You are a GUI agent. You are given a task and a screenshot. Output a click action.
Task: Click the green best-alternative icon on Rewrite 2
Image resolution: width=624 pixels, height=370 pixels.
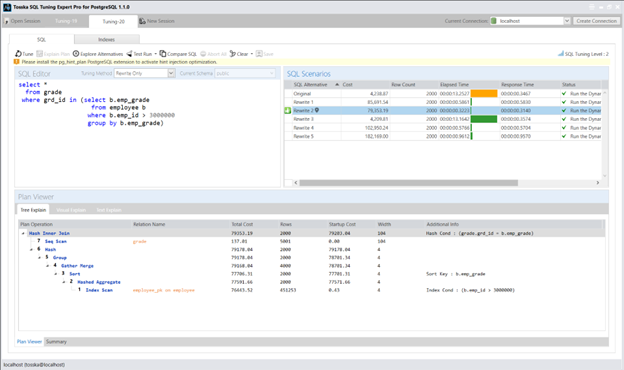pos(288,111)
